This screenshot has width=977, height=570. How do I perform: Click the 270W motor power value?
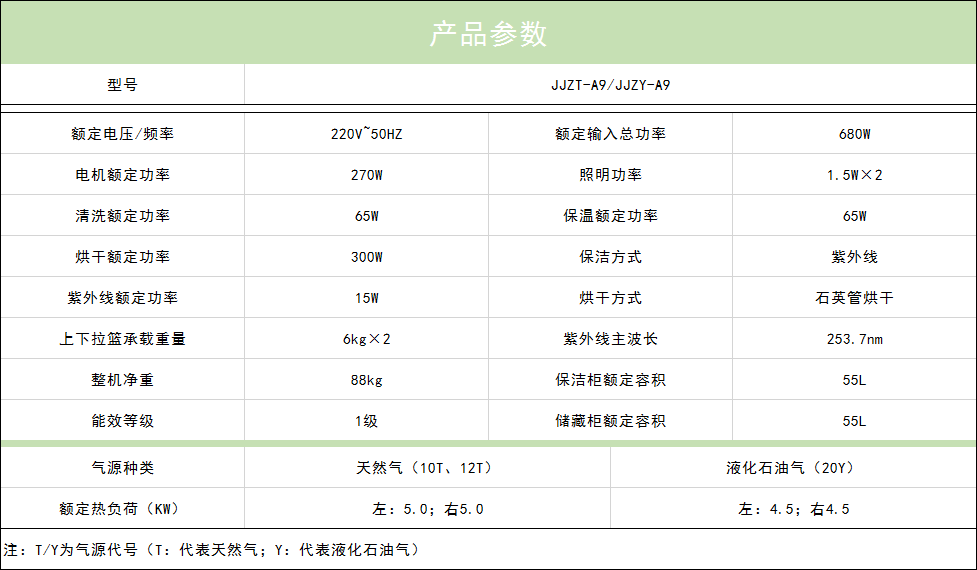pos(366,175)
